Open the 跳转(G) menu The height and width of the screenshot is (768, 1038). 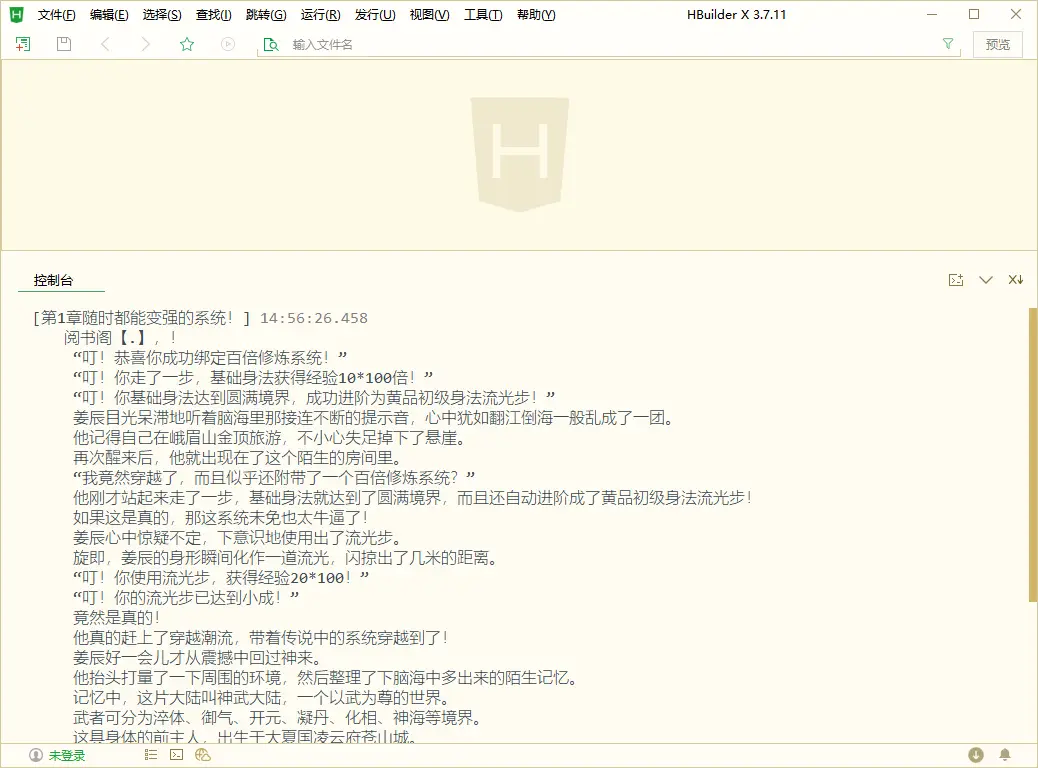(266, 15)
